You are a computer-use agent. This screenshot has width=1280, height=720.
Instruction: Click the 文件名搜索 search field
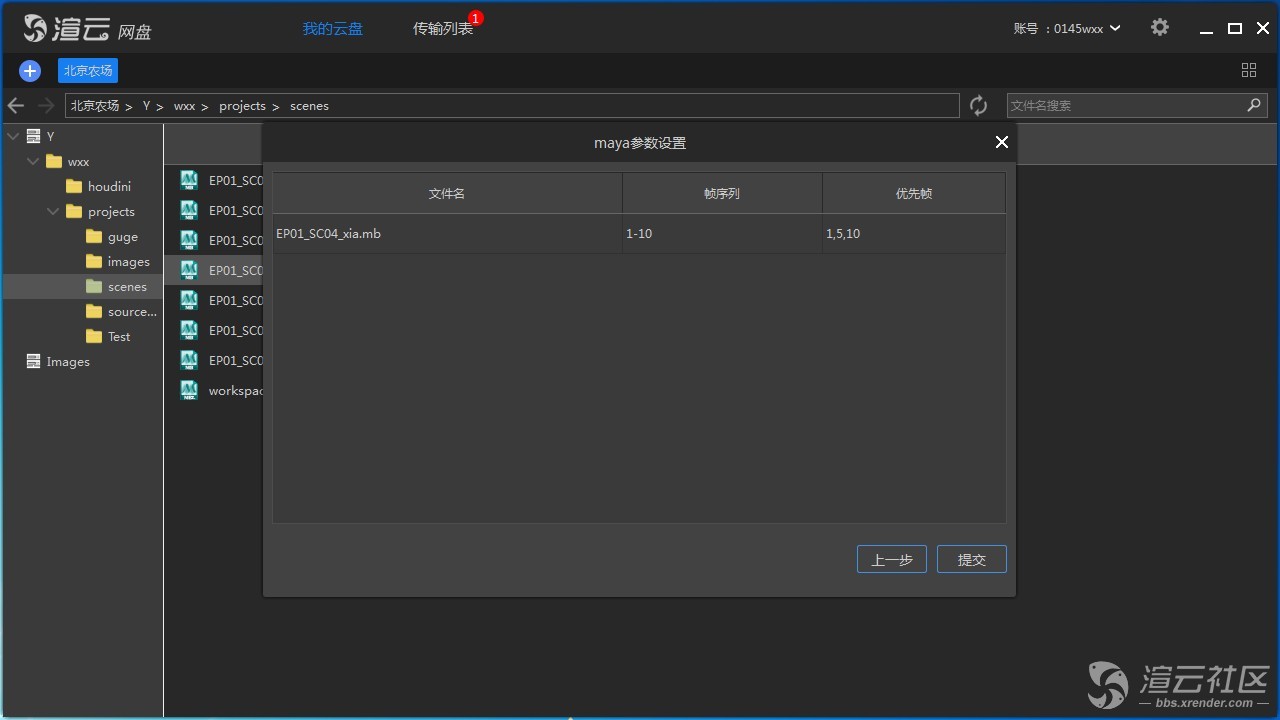pyautogui.click(x=1123, y=106)
